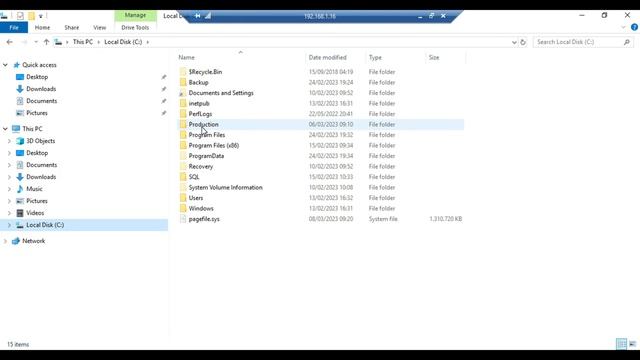Select the SQL folder icon
This screenshot has width=640, height=360.
tap(183, 177)
